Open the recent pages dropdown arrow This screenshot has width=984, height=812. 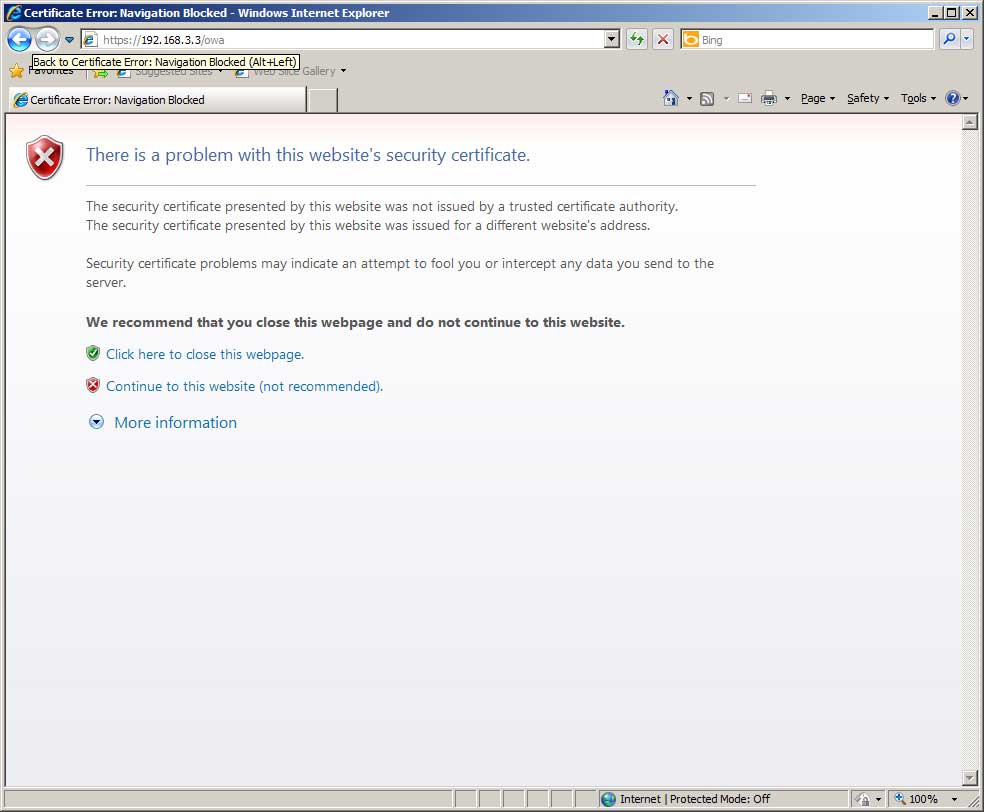(69, 40)
